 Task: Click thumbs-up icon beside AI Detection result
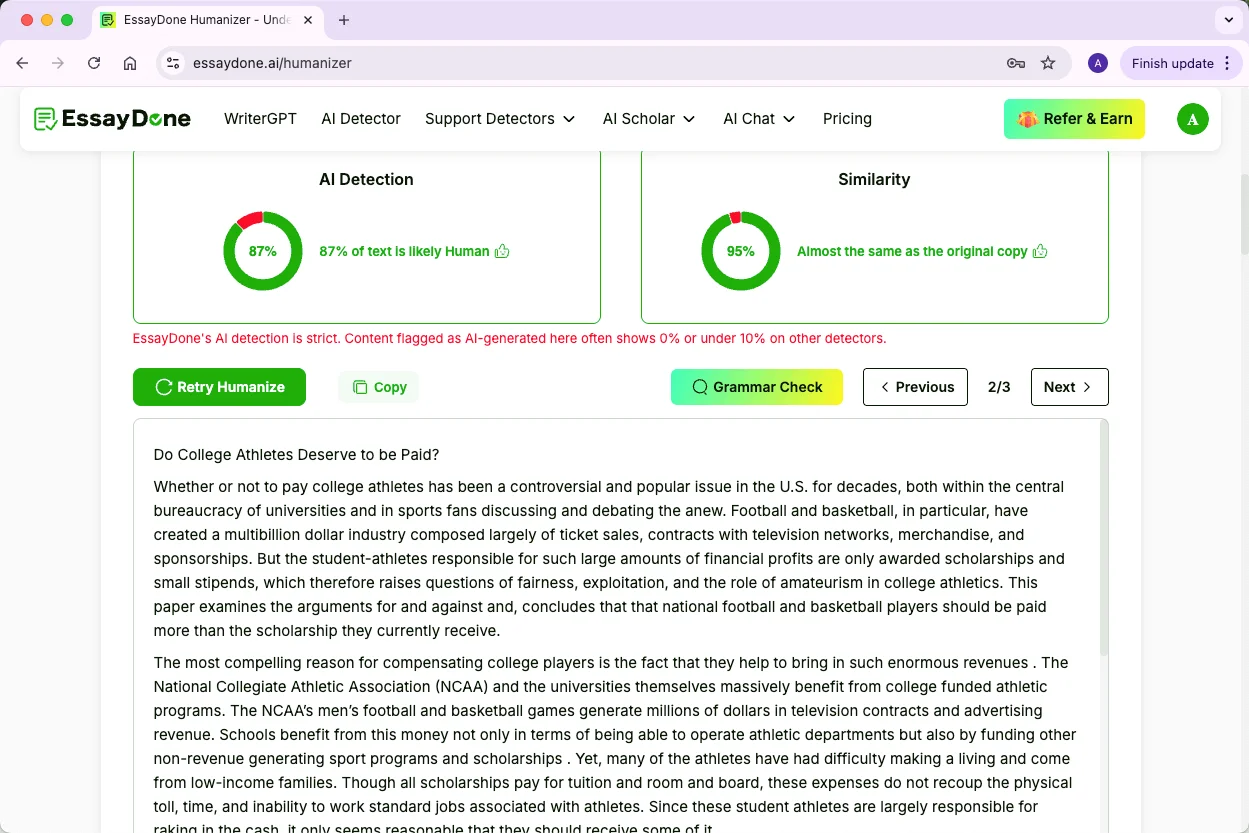[x=502, y=251]
